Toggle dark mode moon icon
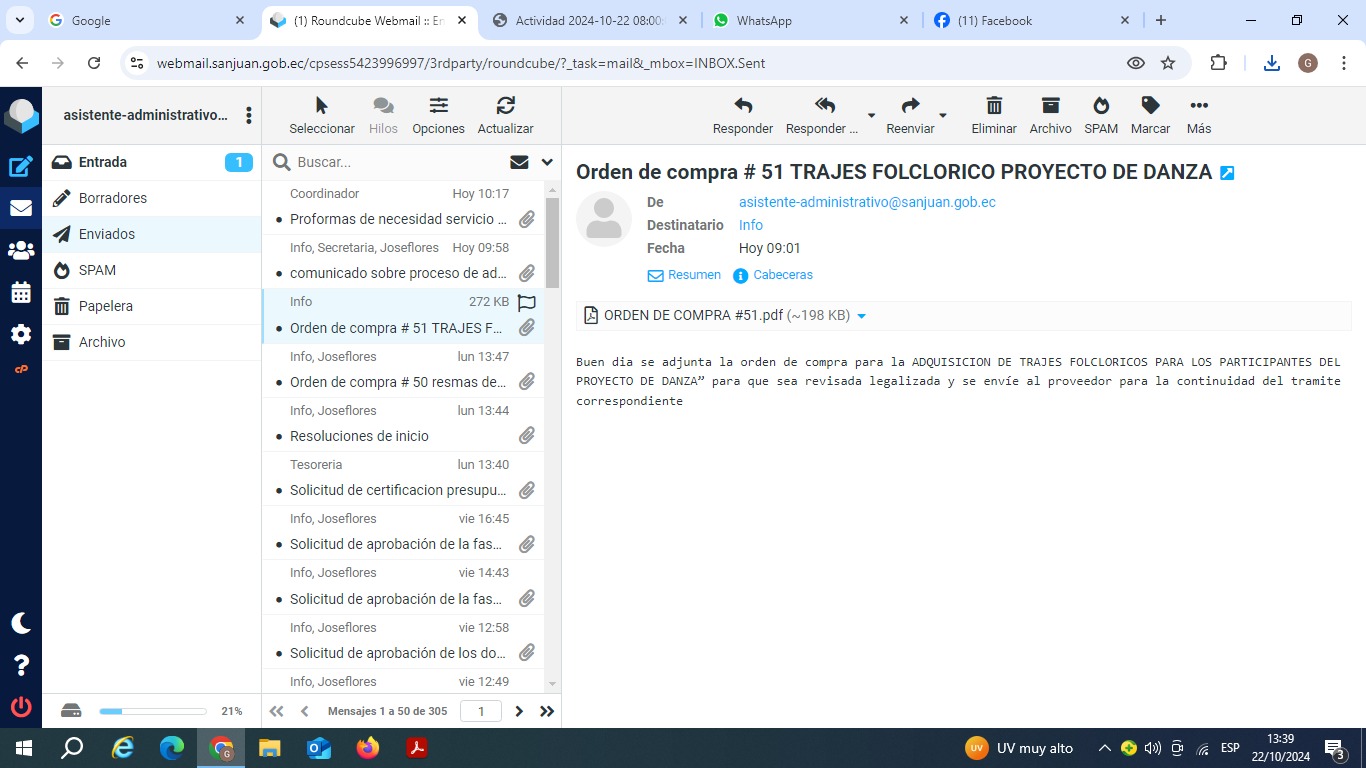The image size is (1366, 768). [21, 623]
